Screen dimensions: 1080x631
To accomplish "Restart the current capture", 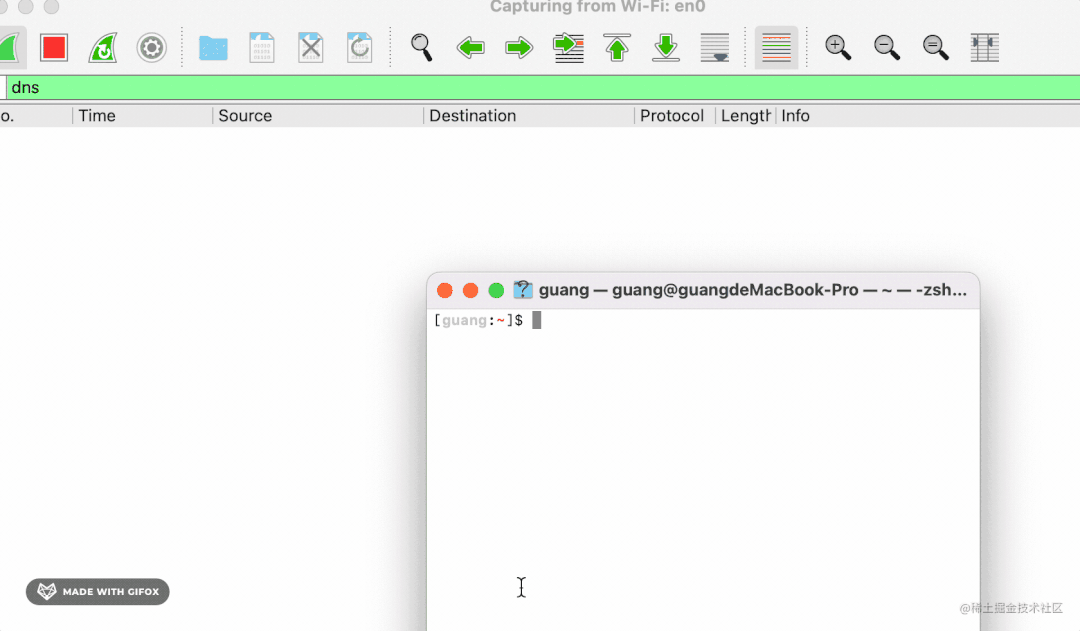I will point(103,48).
